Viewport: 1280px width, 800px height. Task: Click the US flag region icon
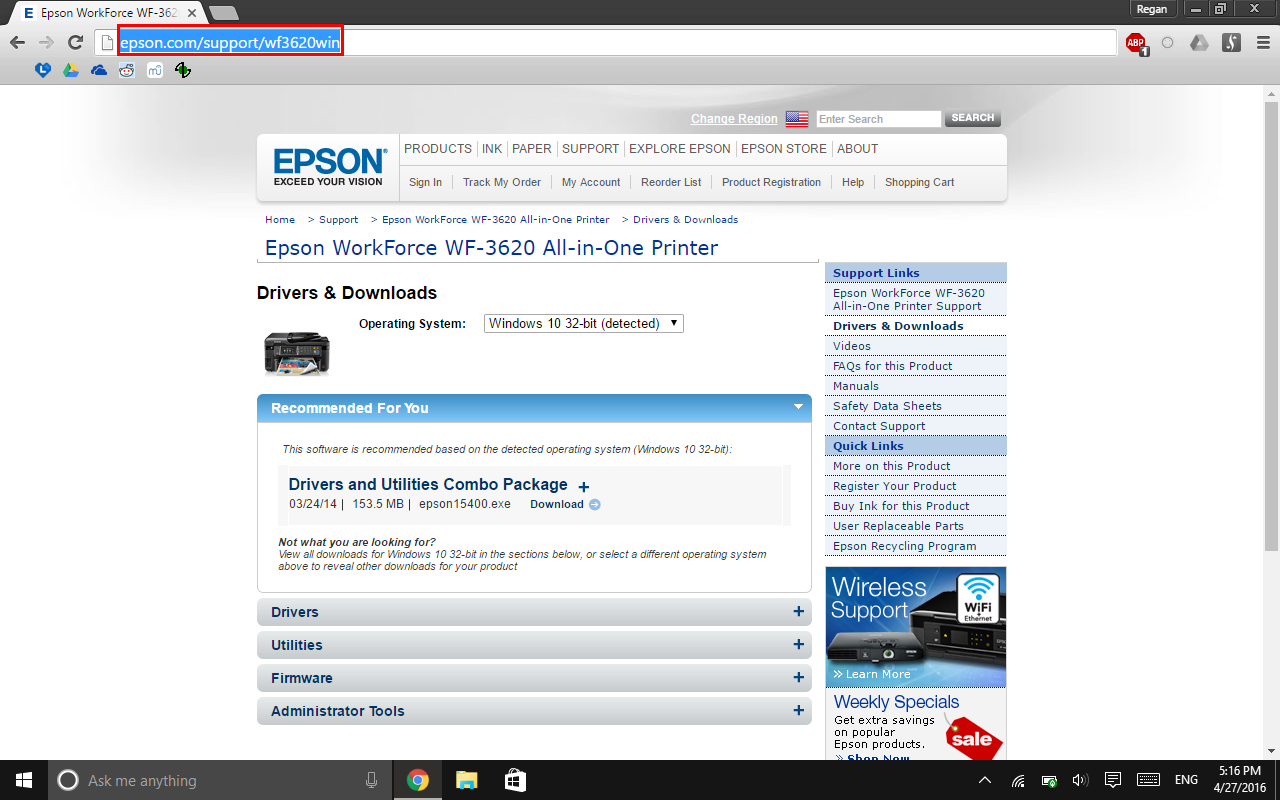tap(797, 119)
